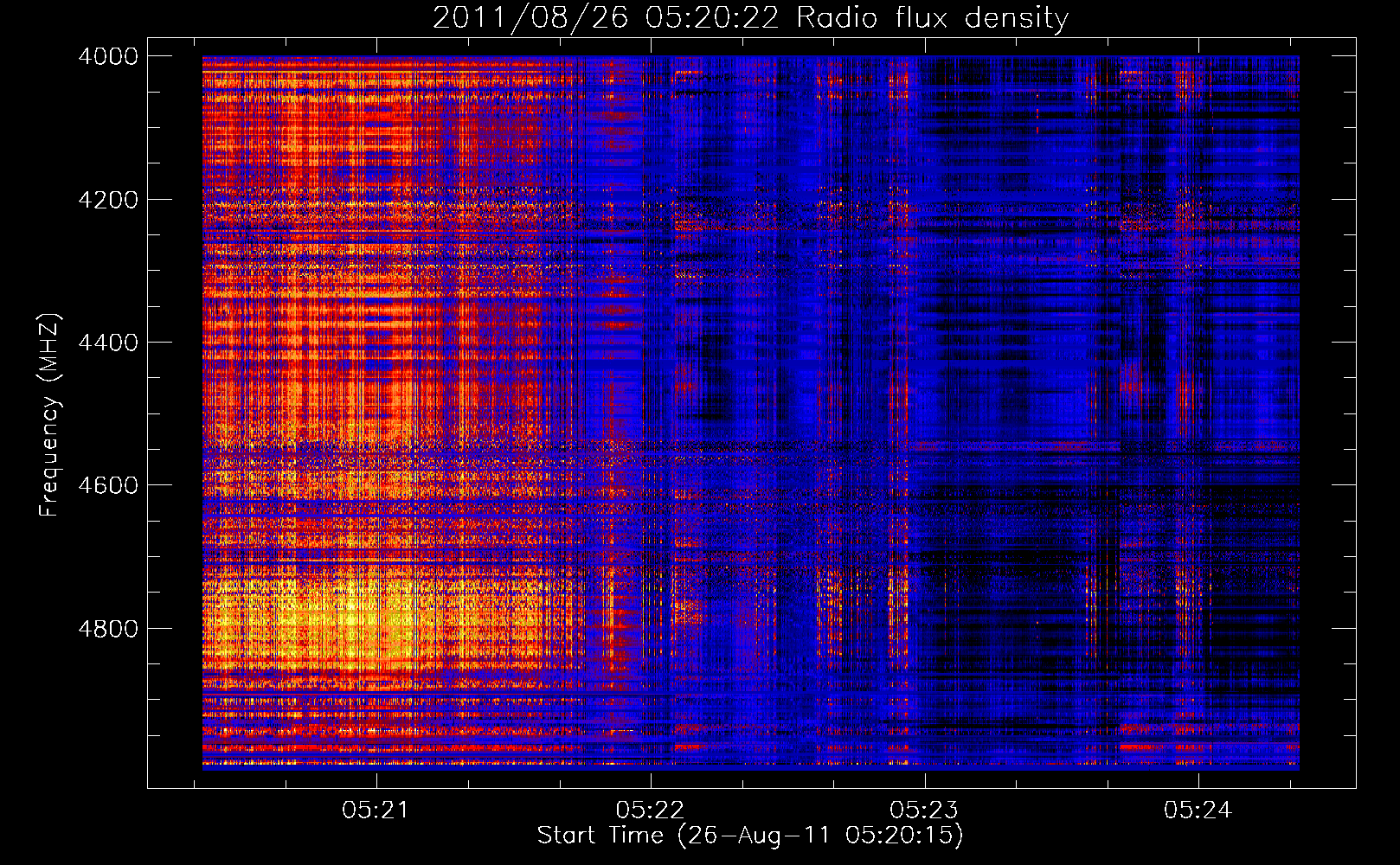Click the Start Time x-axis label
This screenshot has height=865, width=1400.
click(x=750, y=836)
